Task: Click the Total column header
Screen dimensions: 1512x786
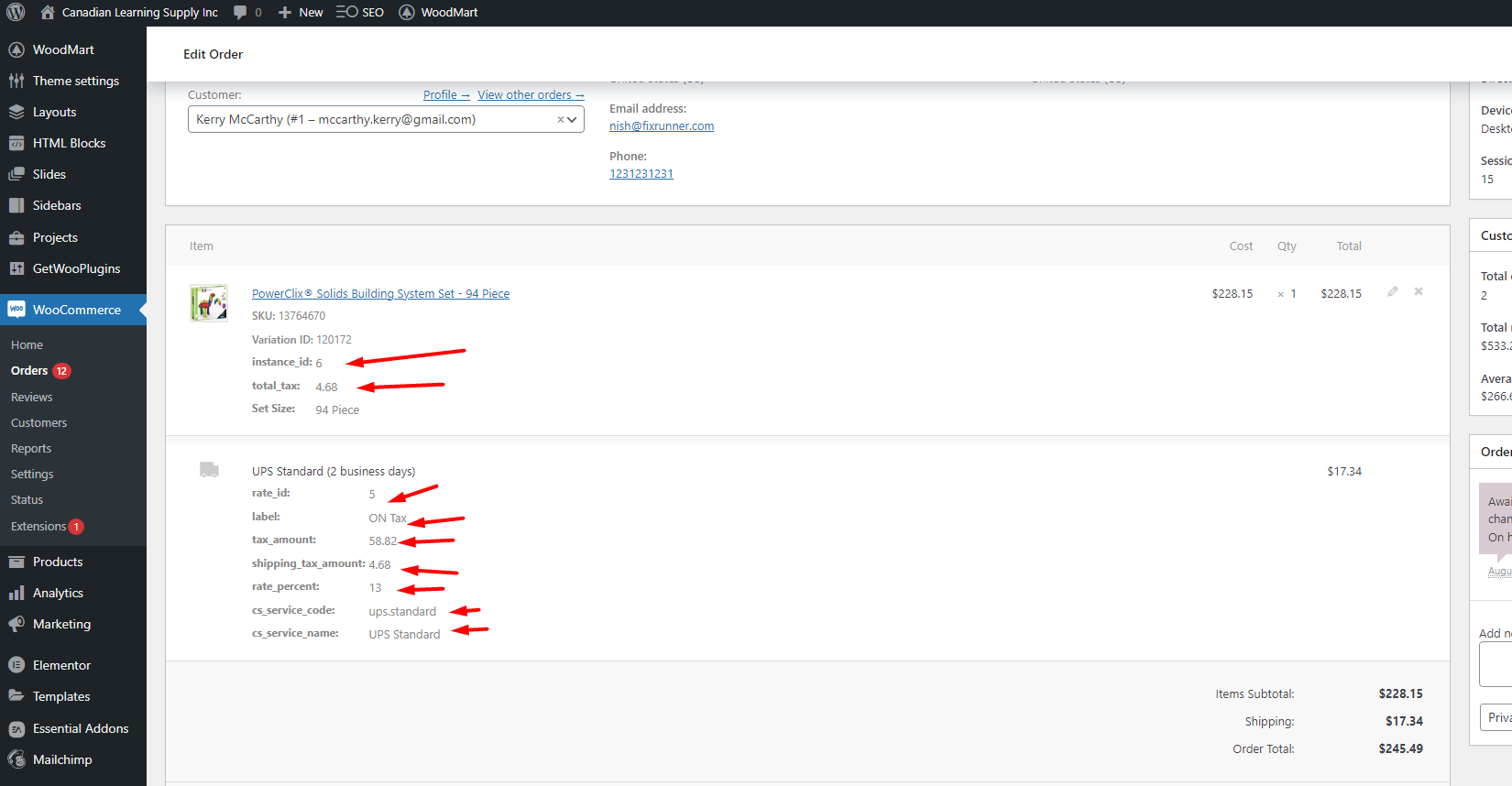Action: point(1349,246)
